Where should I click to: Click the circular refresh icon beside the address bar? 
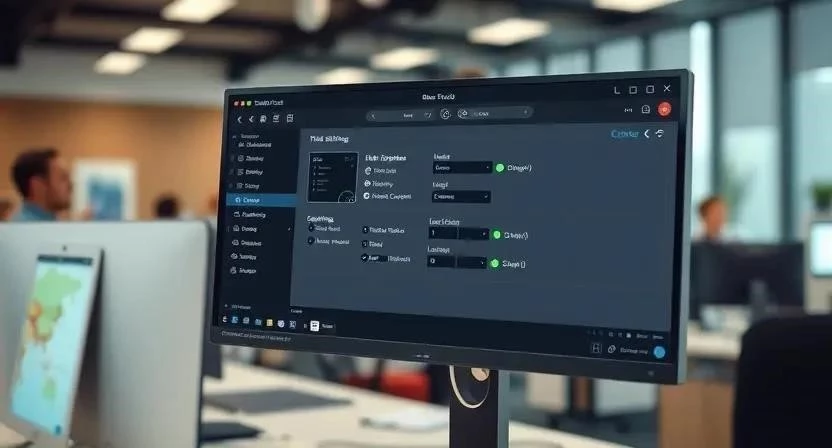(445, 114)
